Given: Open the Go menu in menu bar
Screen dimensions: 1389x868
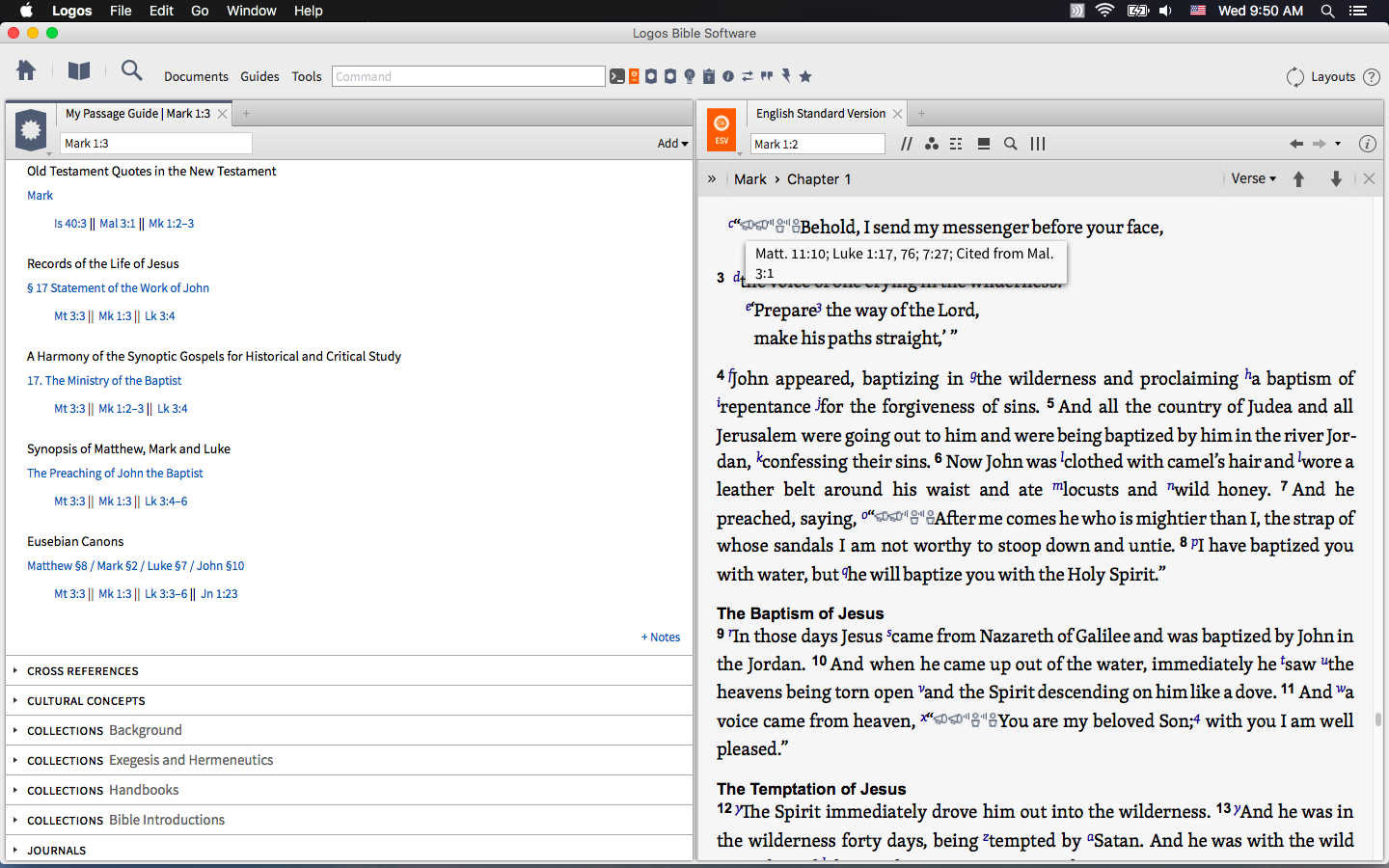Looking at the screenshot, I should click(200, 11).
